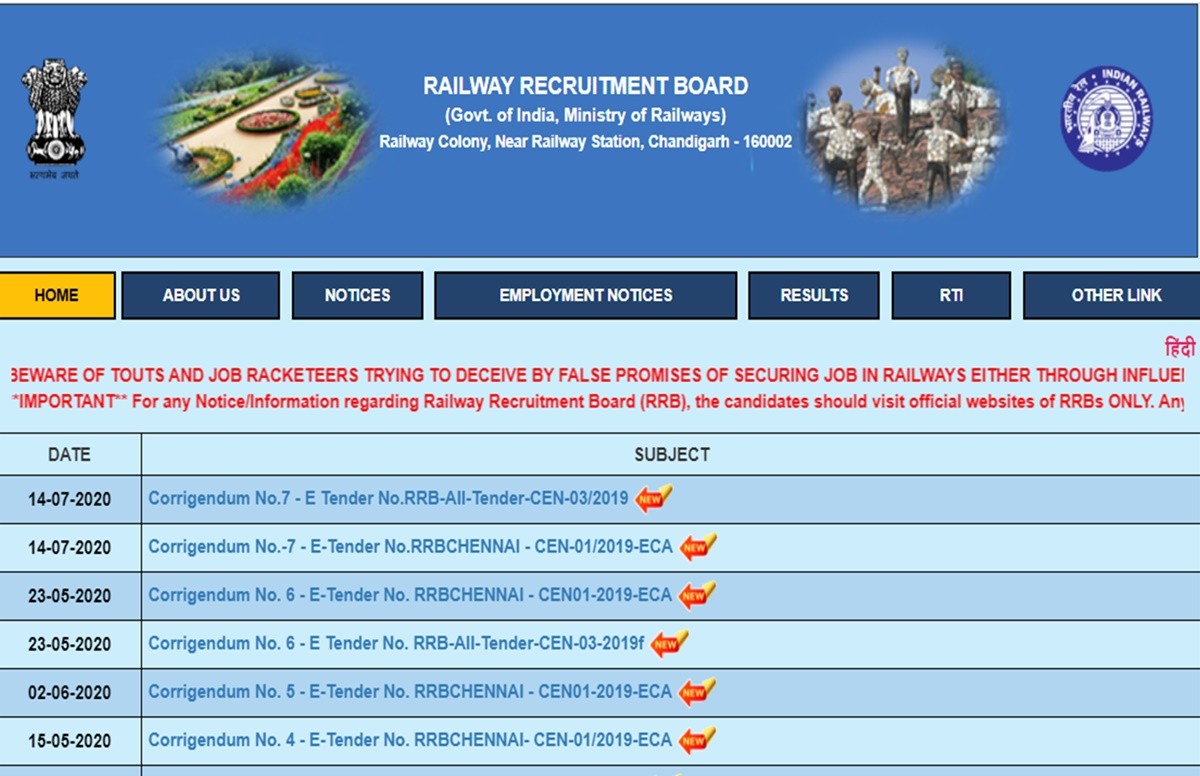Screen dimensions: 1200x776
Task: Click NEW badge on 23-05-2020 RRBCHENNAI Corrigendum 6
Action: point(698,596)
